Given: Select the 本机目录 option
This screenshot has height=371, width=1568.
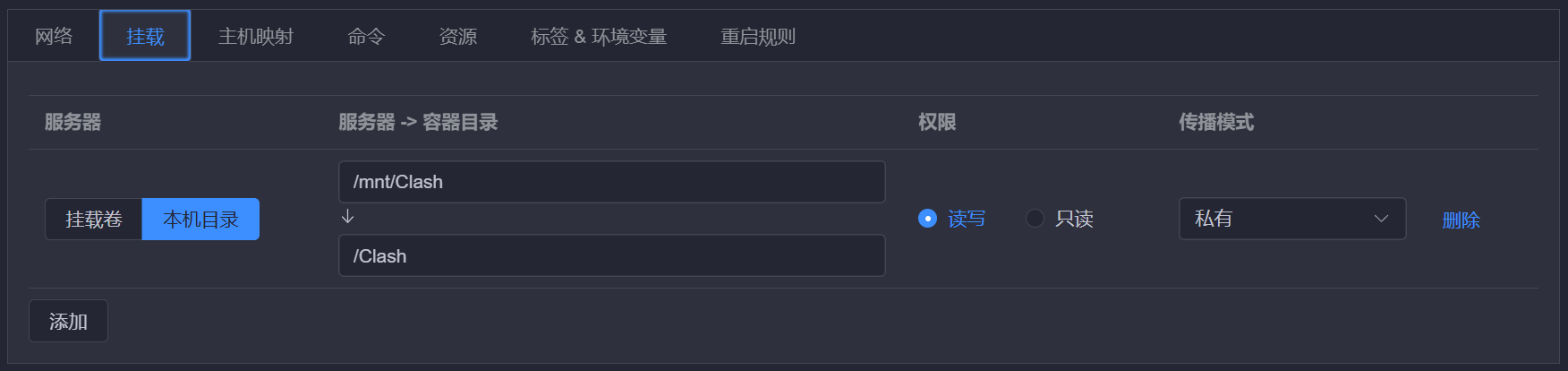Looking at the screenshot, I should coord(200,219).
